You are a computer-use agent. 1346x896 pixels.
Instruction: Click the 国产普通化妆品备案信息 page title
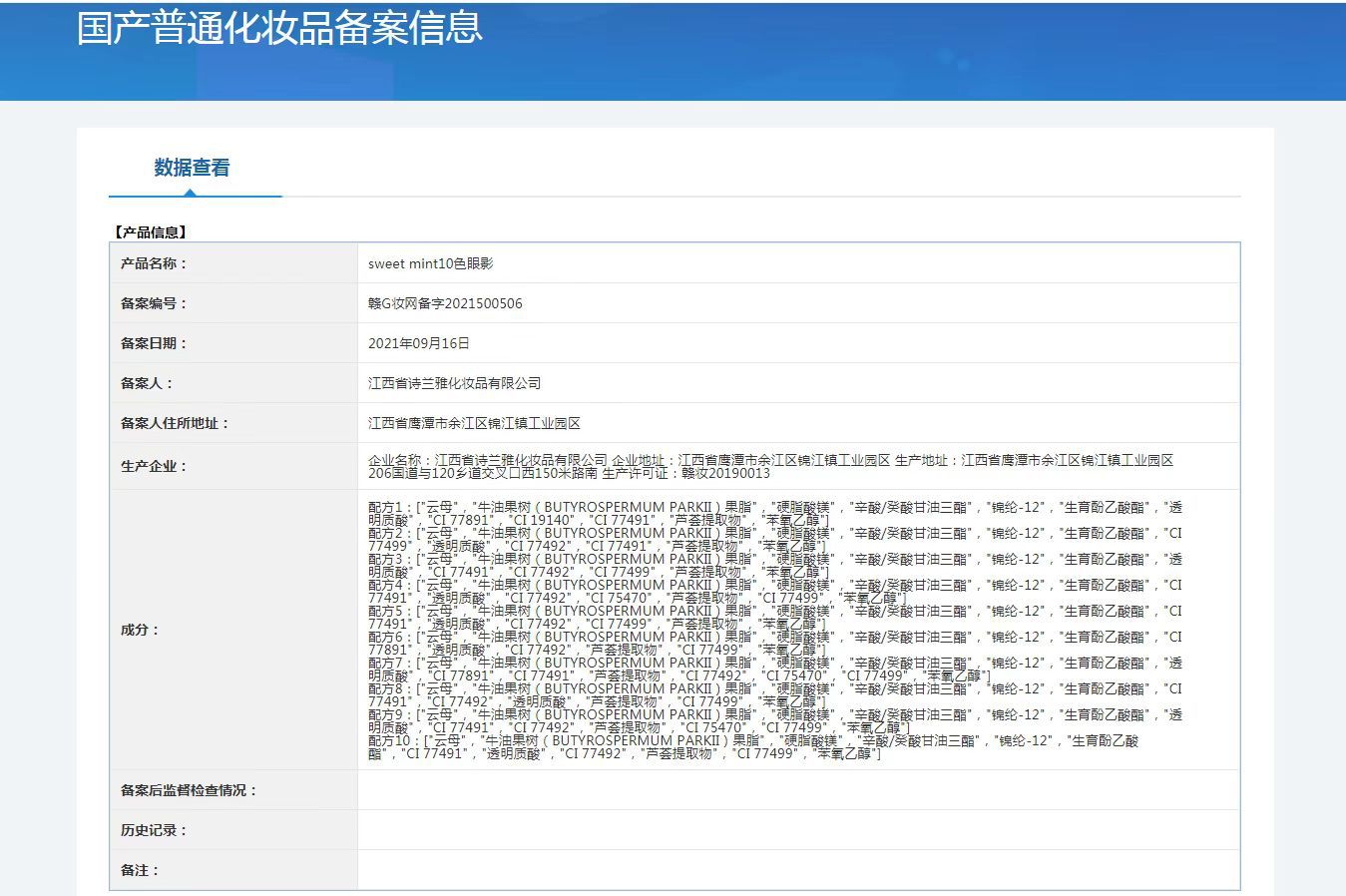(279, 28)
